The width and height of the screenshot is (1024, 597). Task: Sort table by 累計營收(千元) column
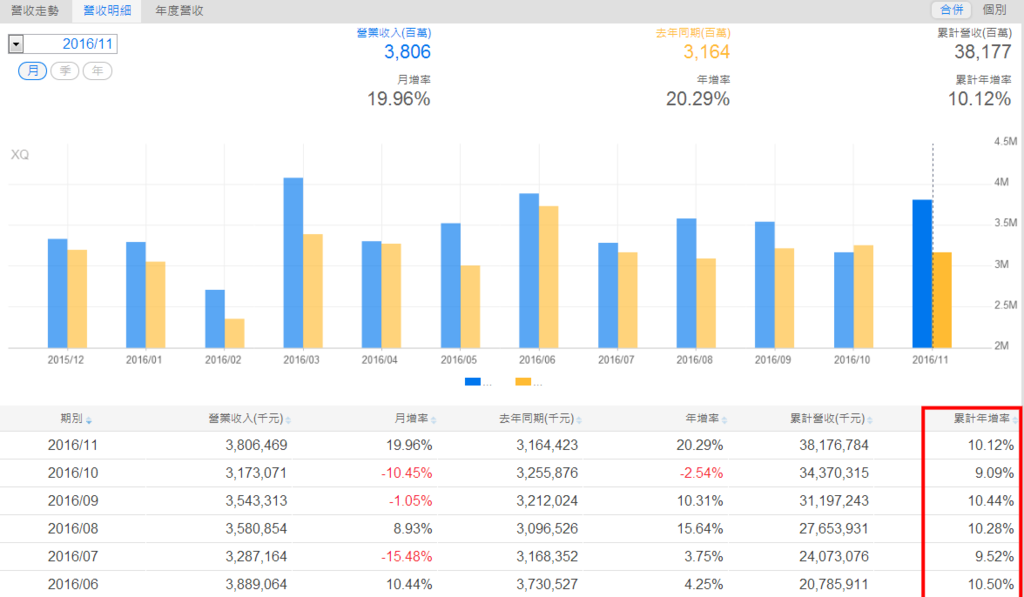point(831,419)
